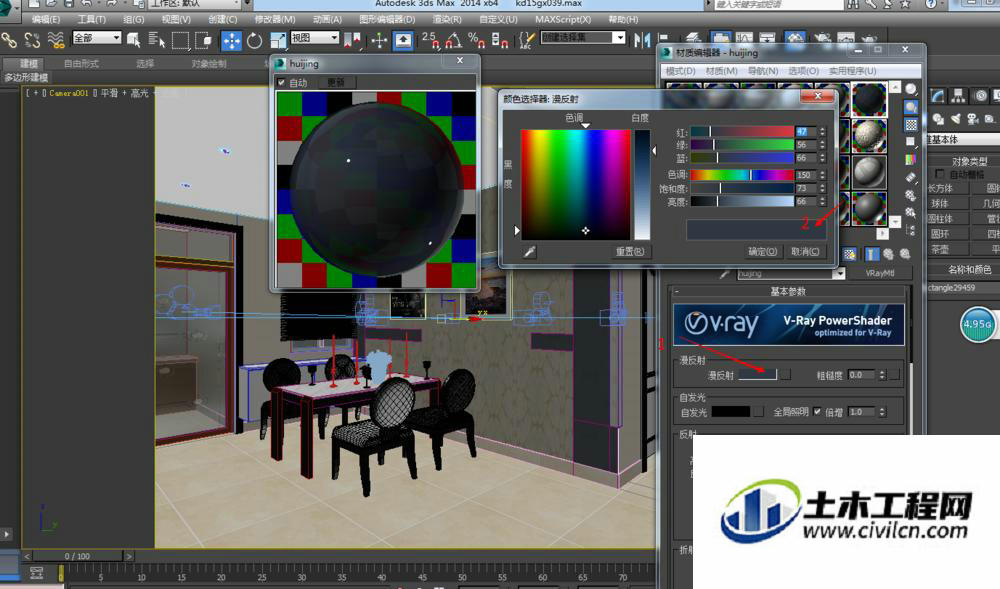This screenshot has width=1000, height=589.
Task: Toggle the 2.5D Snaps icon
Action: point(430,40)
